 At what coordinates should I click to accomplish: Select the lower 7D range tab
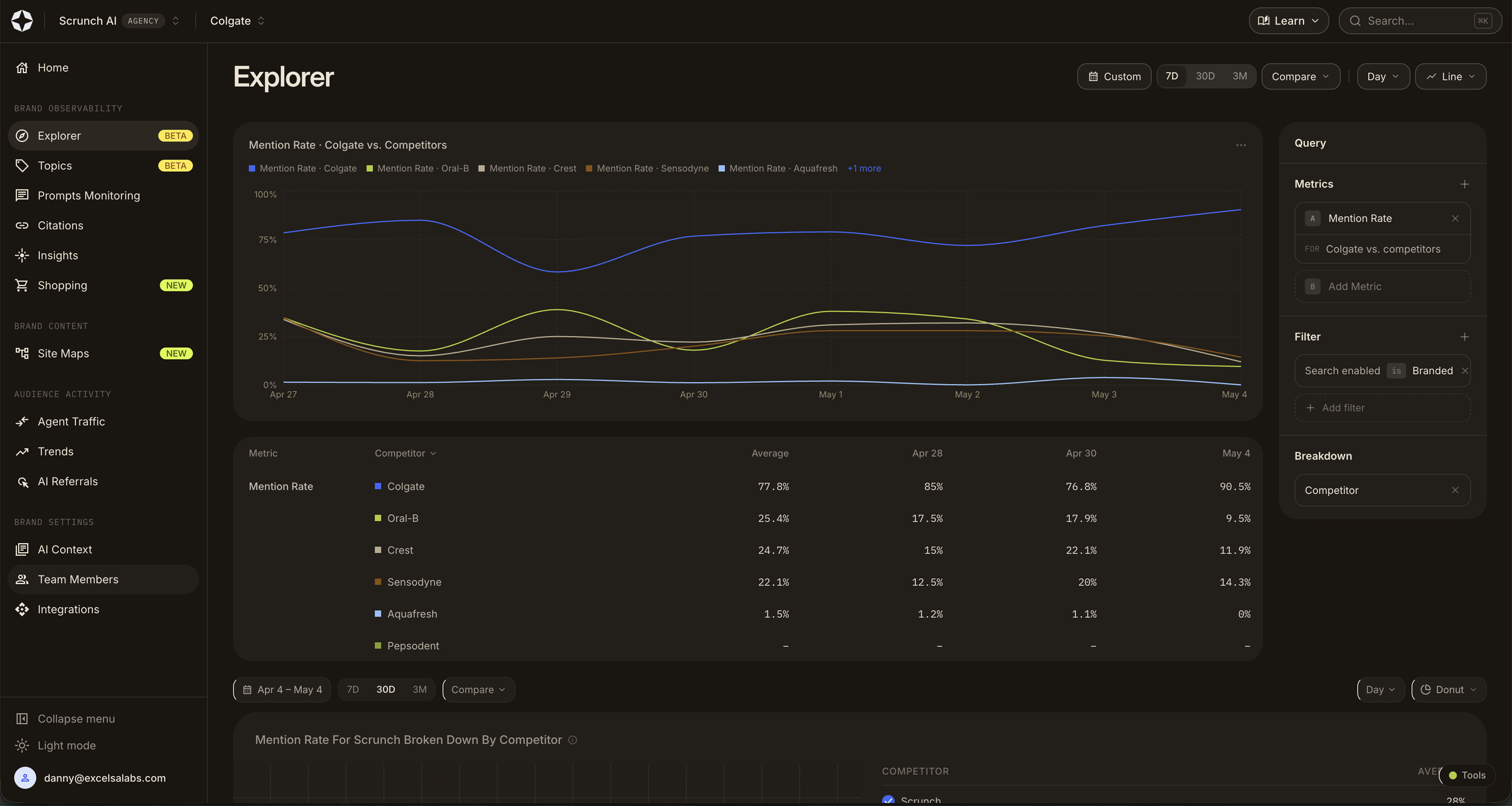(x=353, y=690)
